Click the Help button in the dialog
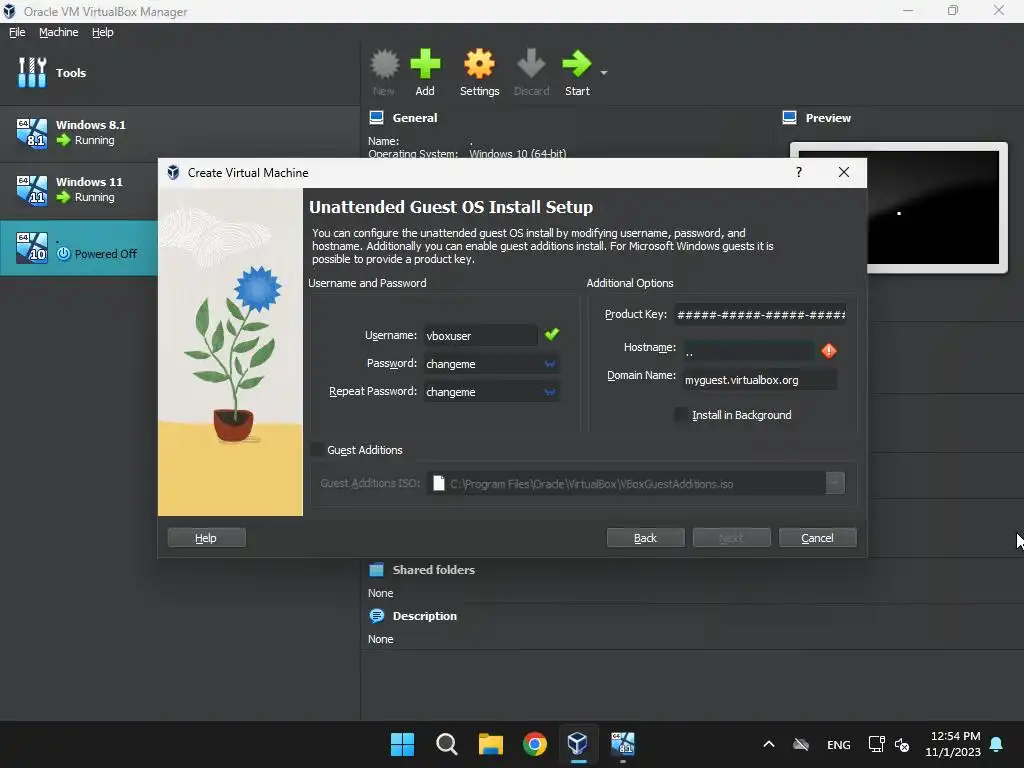The width and height of the screenshot is (1024, 768). tap(206, 537)
